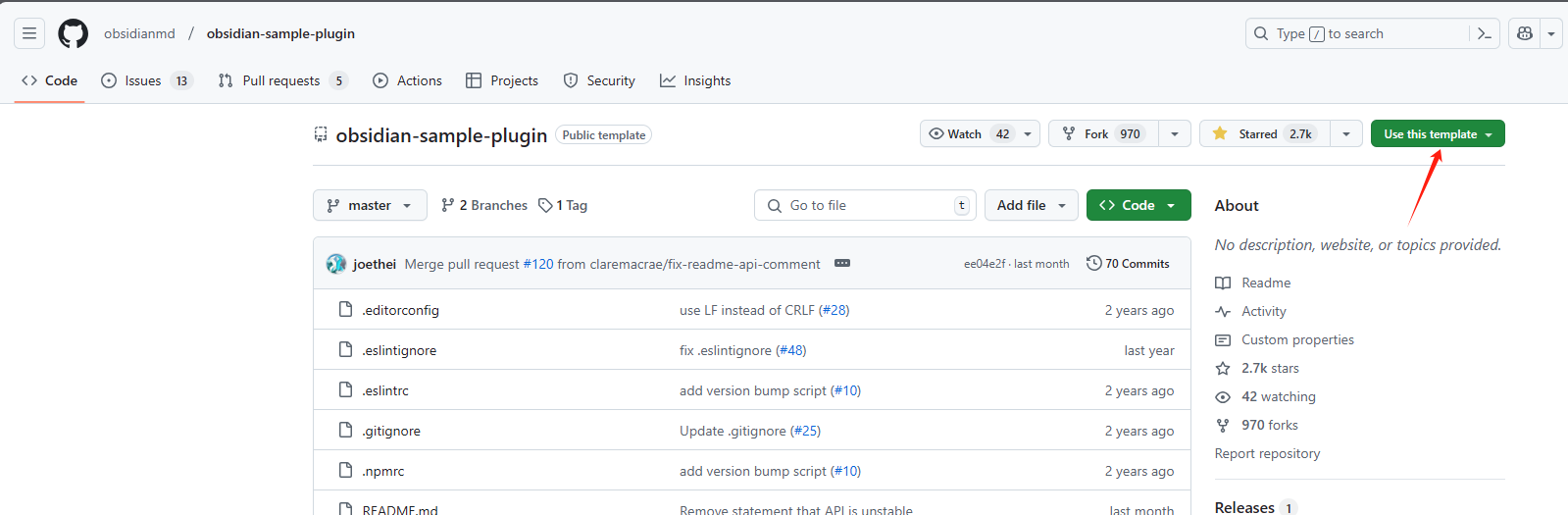Open the hamburger navigation menu
1568x515 pixels.
29,33
